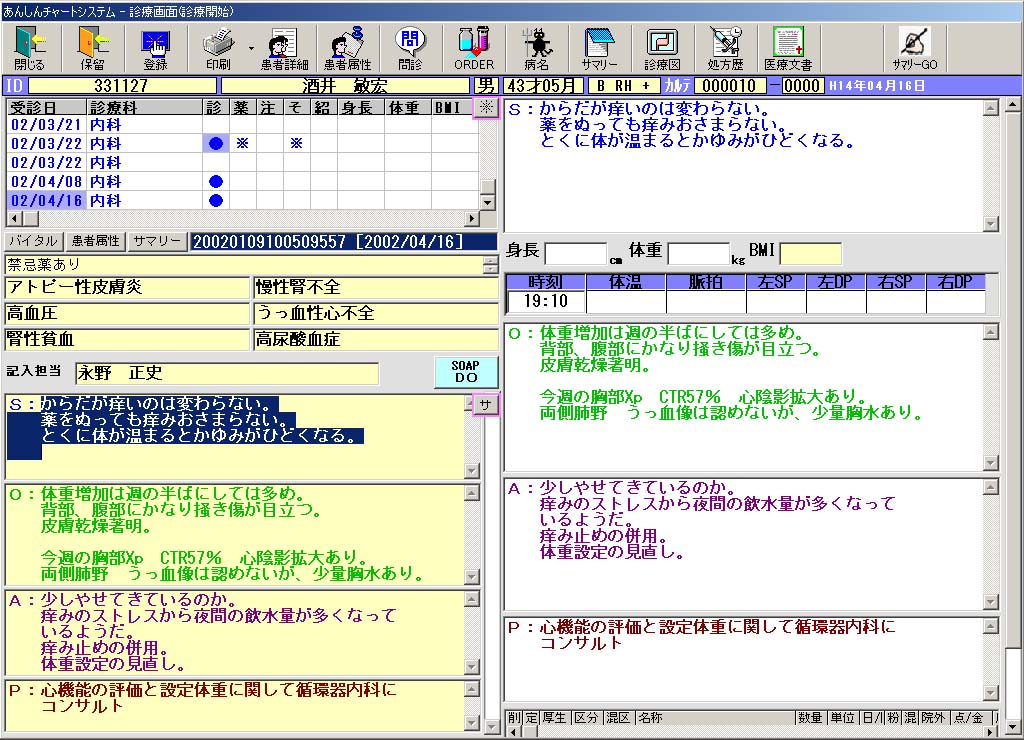The height and width of the screenshot is (740, 1024).
Task: Click the small サ button beside notes
Action: tap(485, 404)
